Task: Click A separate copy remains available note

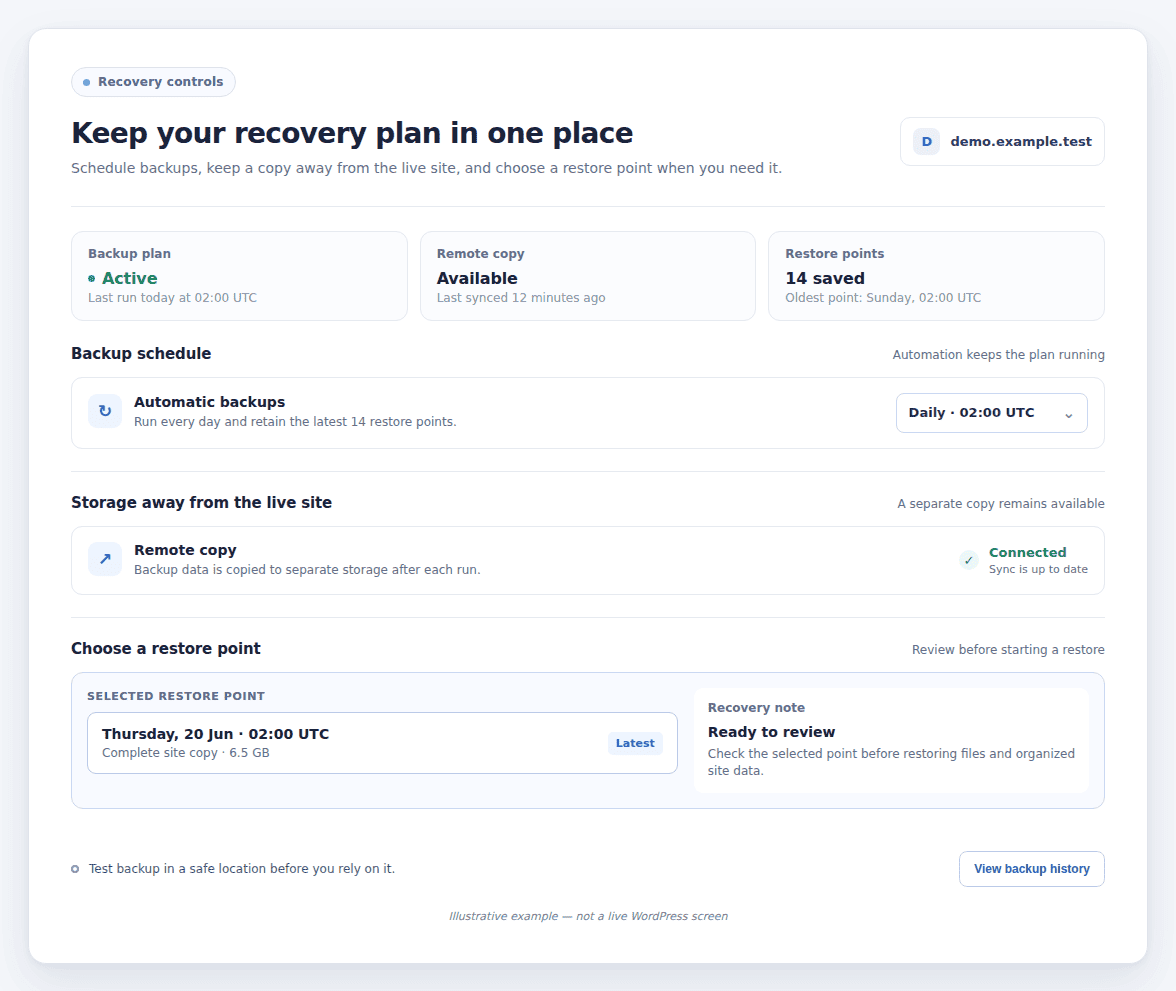Action: click(1000, 503)
